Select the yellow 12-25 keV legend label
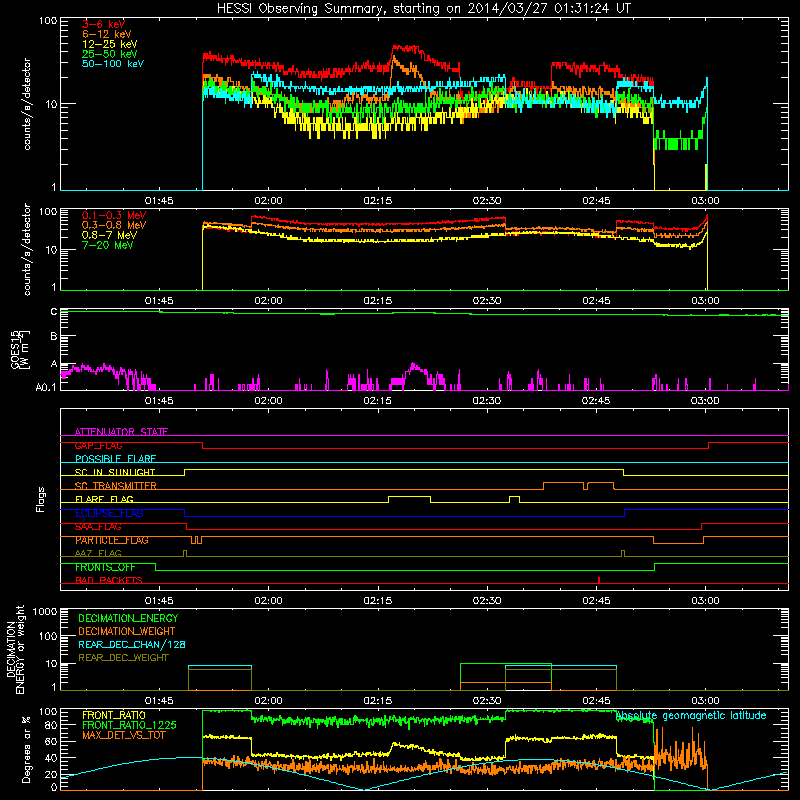This screenshot has width=800, height=800. 109,44
